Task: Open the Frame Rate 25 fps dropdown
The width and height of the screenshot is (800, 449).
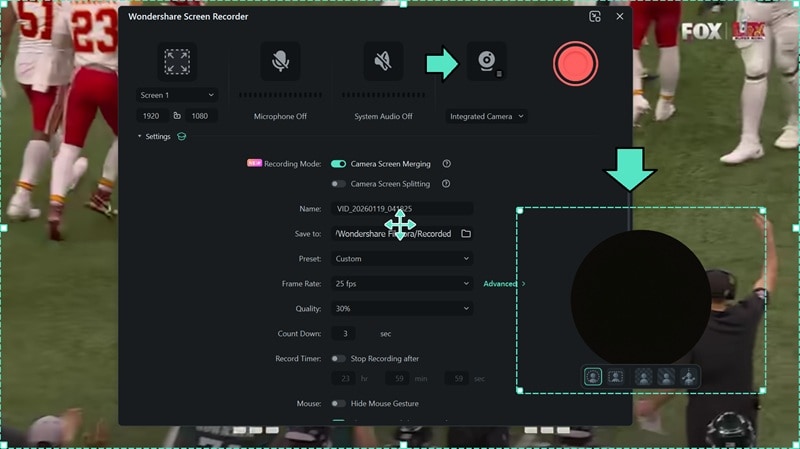Action: [x=402, y=284]
